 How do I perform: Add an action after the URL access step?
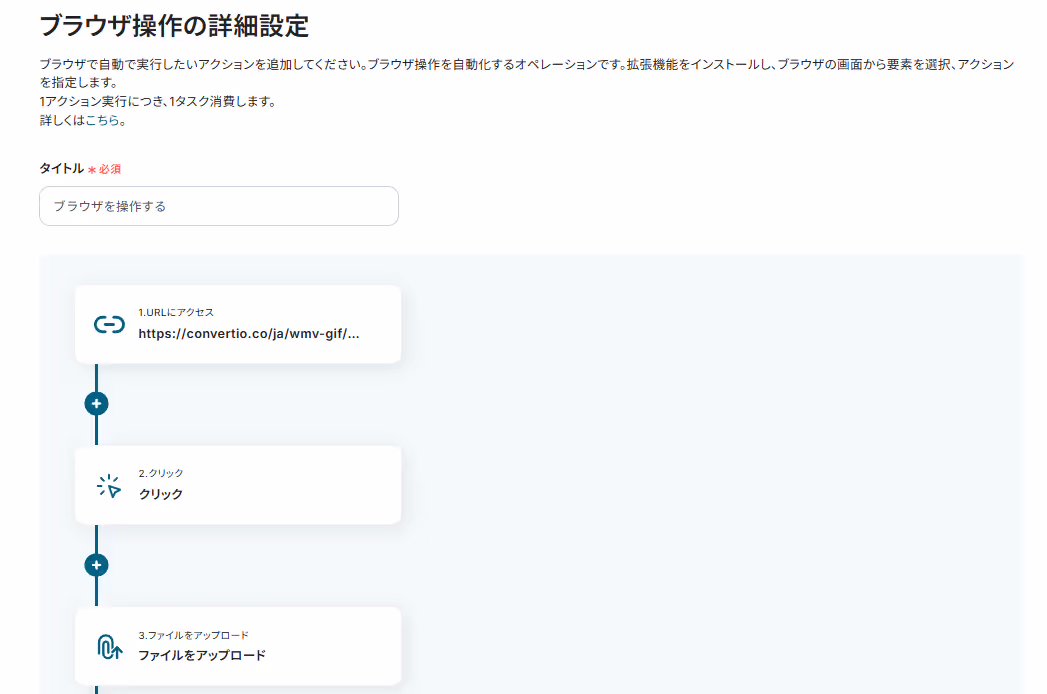click(96, 403)
